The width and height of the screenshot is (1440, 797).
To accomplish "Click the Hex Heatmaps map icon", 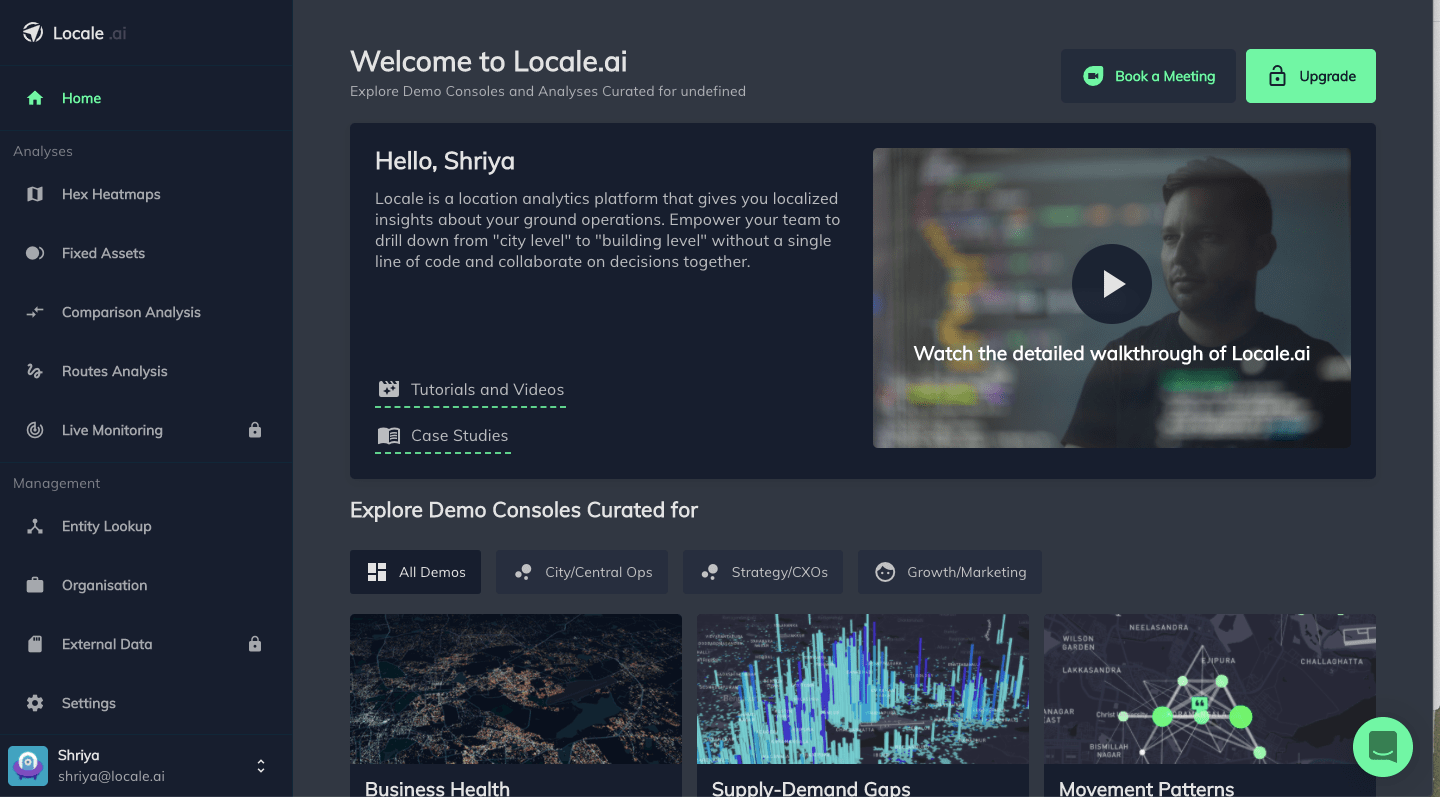I will (35, 194).
